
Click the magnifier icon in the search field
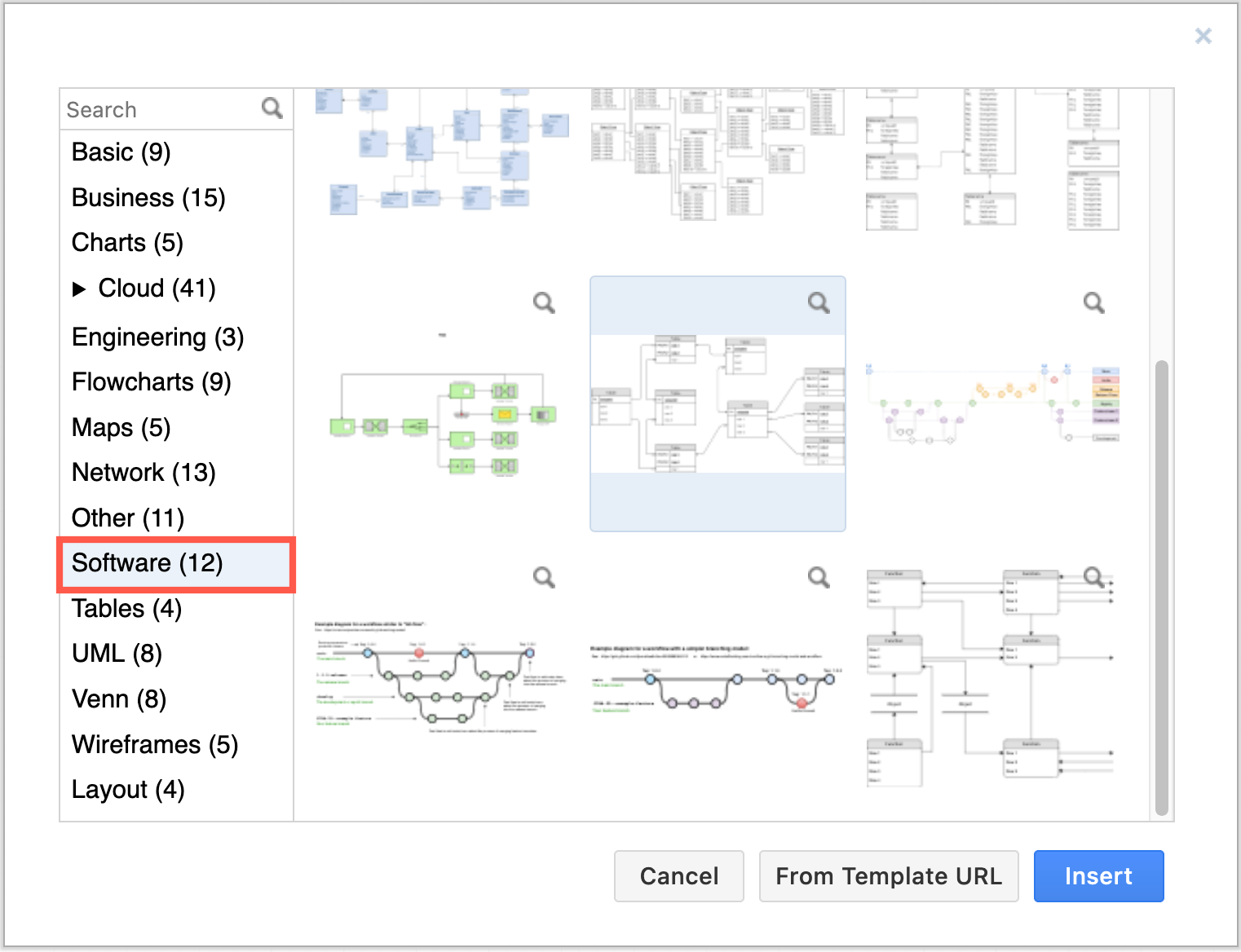(x=272, y=108)
